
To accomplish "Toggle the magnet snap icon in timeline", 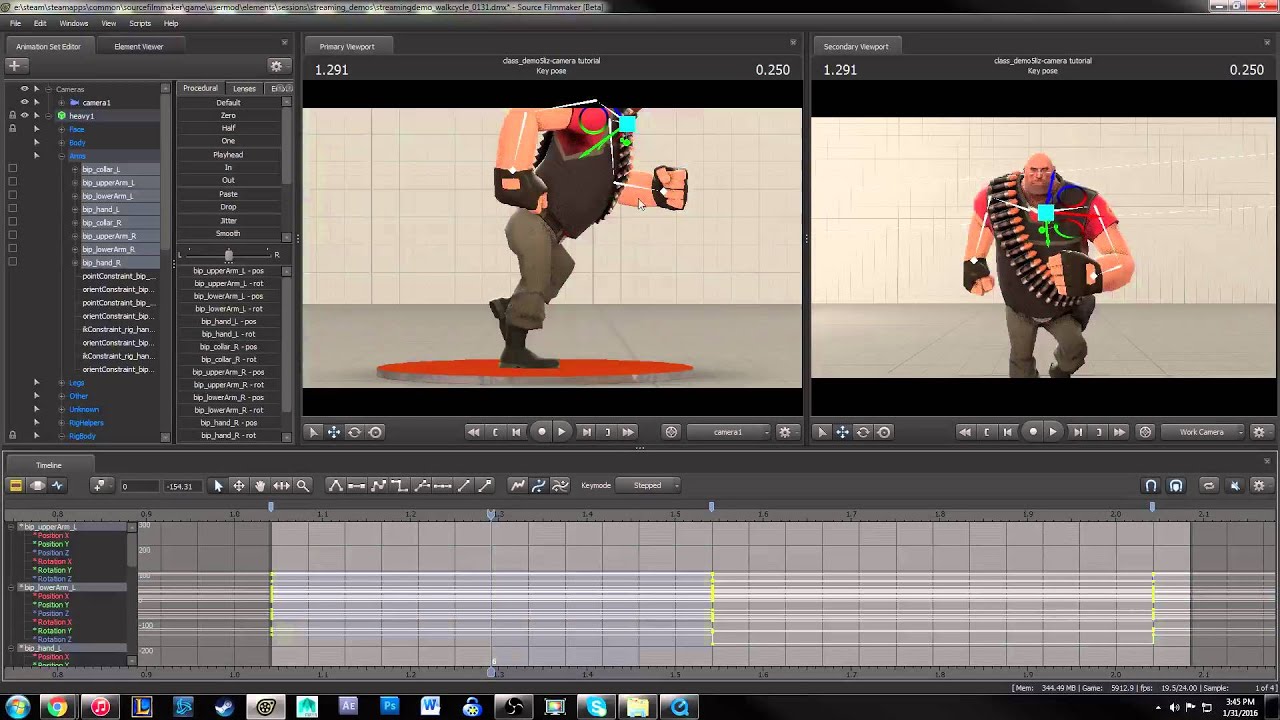I will tap(1151, 485).
